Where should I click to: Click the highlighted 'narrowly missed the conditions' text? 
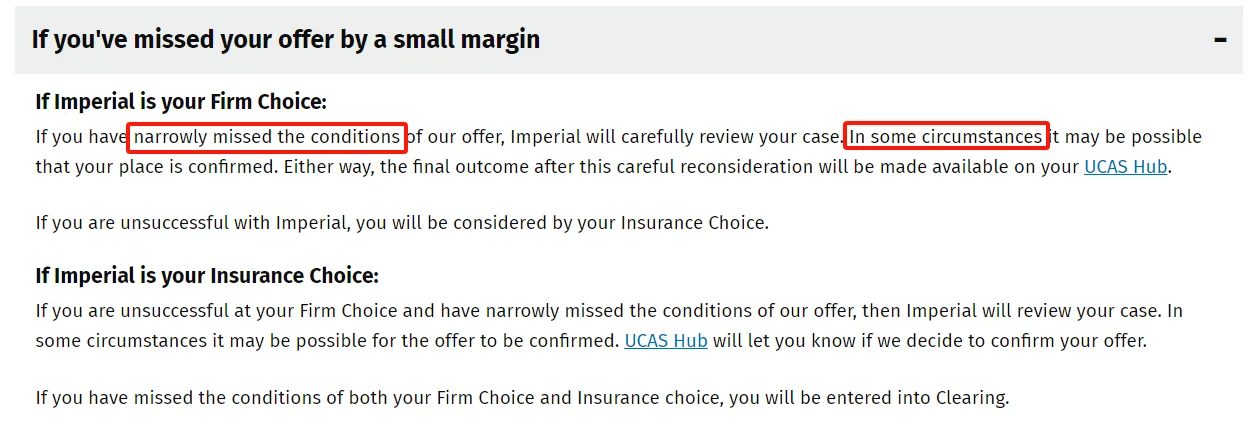tap(267, 137)
